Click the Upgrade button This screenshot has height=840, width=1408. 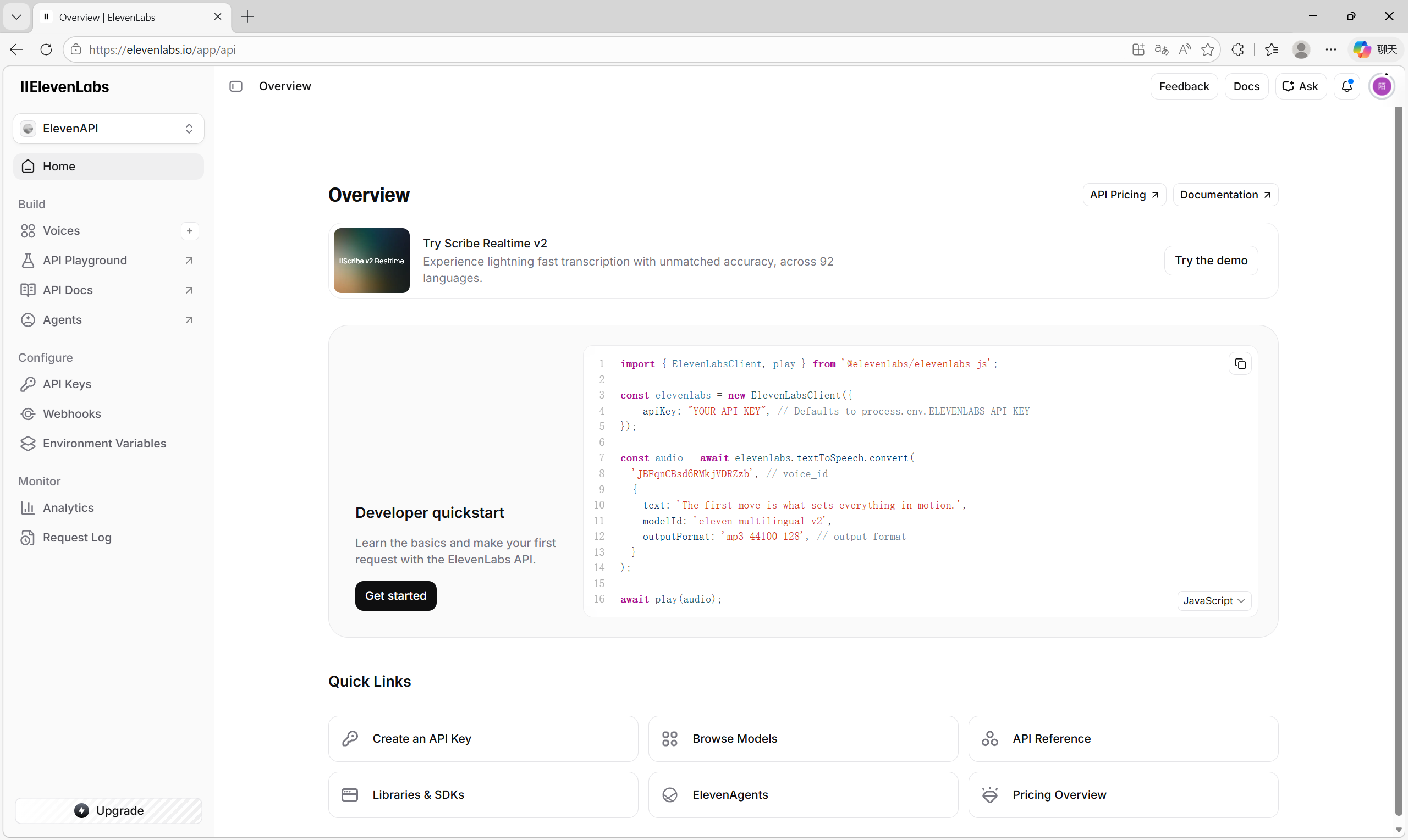[108, 810]
